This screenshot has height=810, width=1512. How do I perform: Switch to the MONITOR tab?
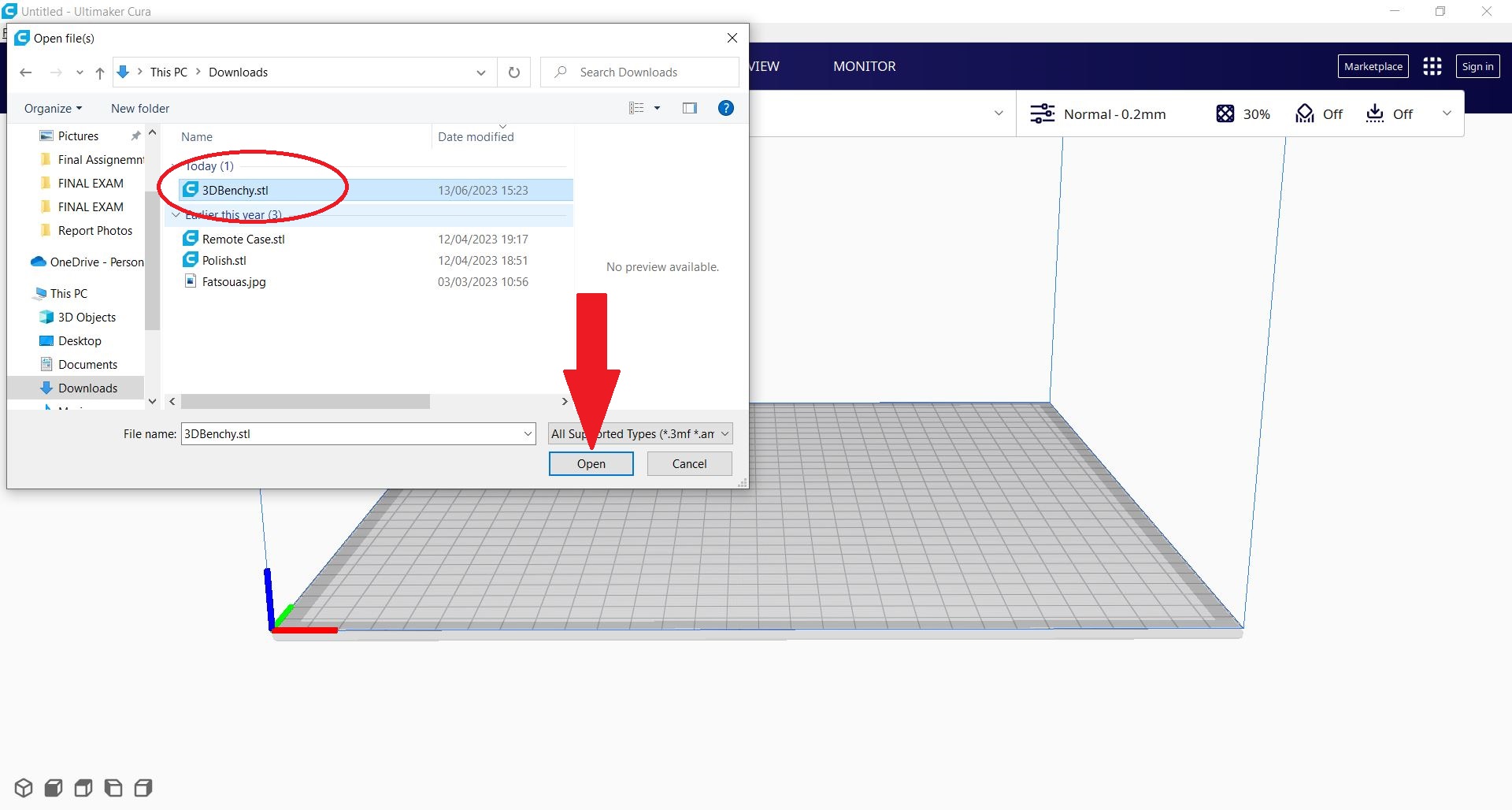coord(864,67)
